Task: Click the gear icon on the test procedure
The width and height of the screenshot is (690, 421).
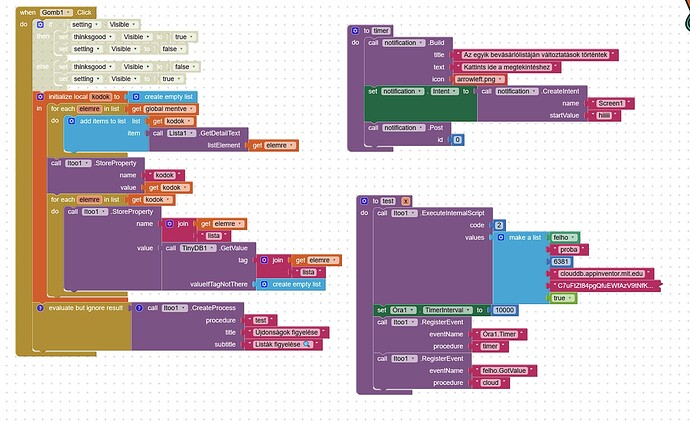Action: (x=364, y=201)
